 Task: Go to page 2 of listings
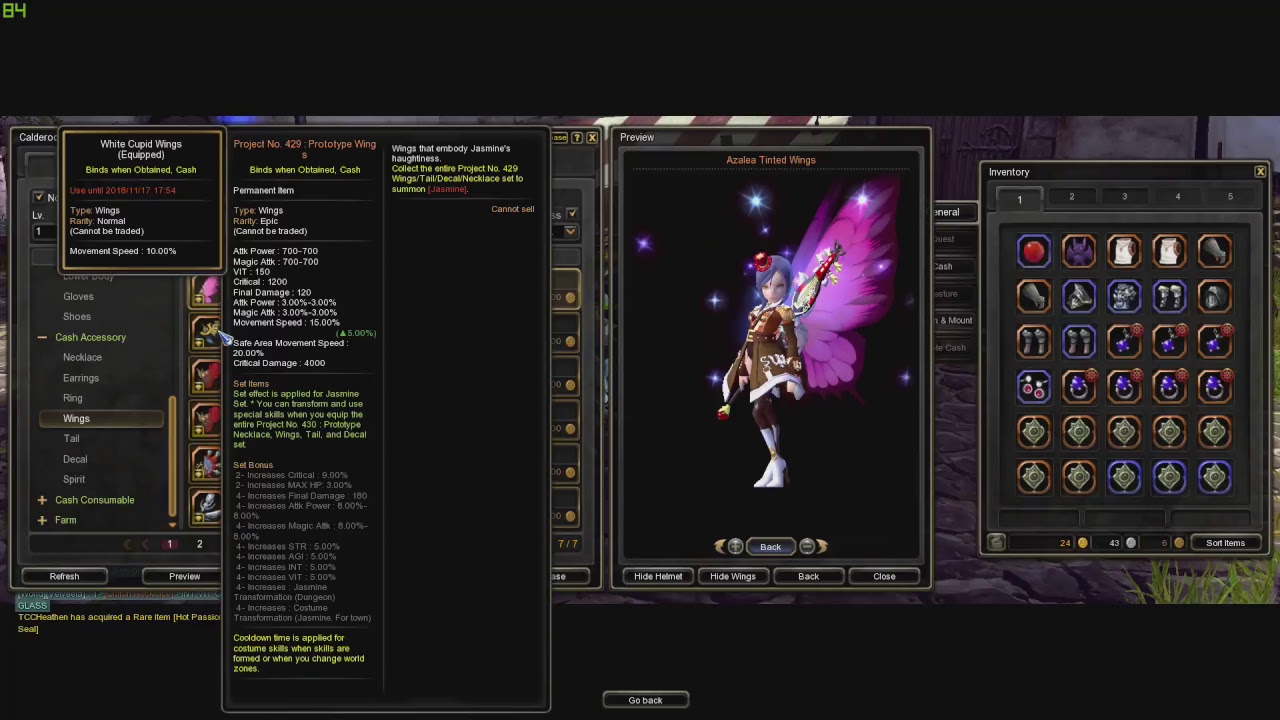199,544
